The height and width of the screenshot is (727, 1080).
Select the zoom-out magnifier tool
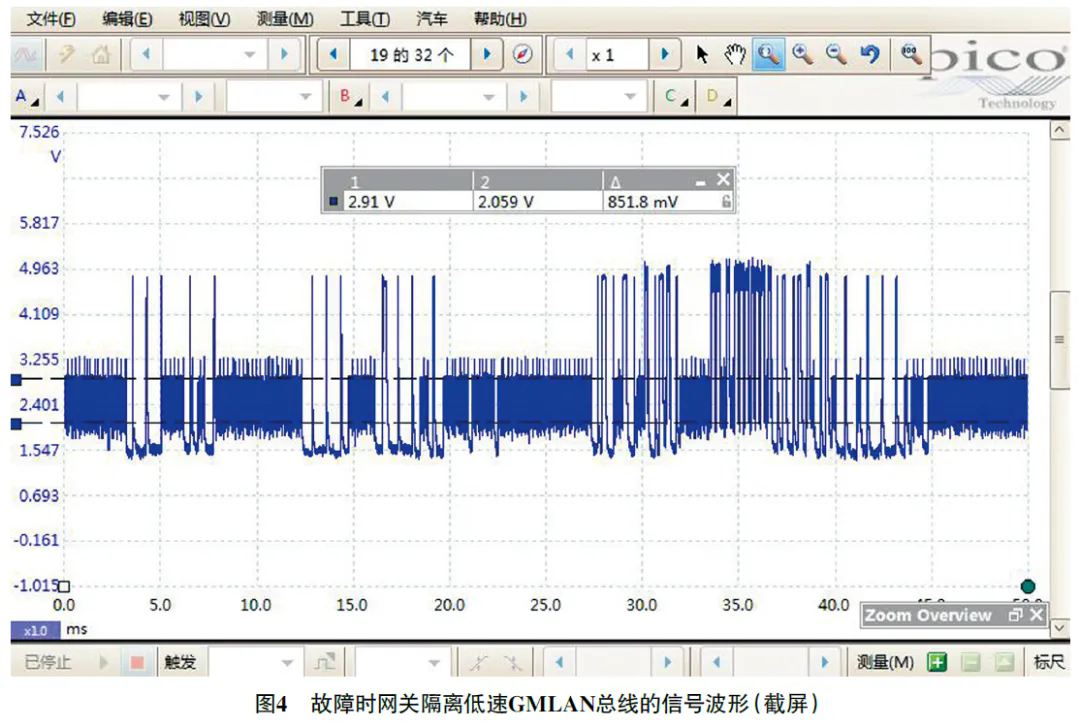[836, 54]
